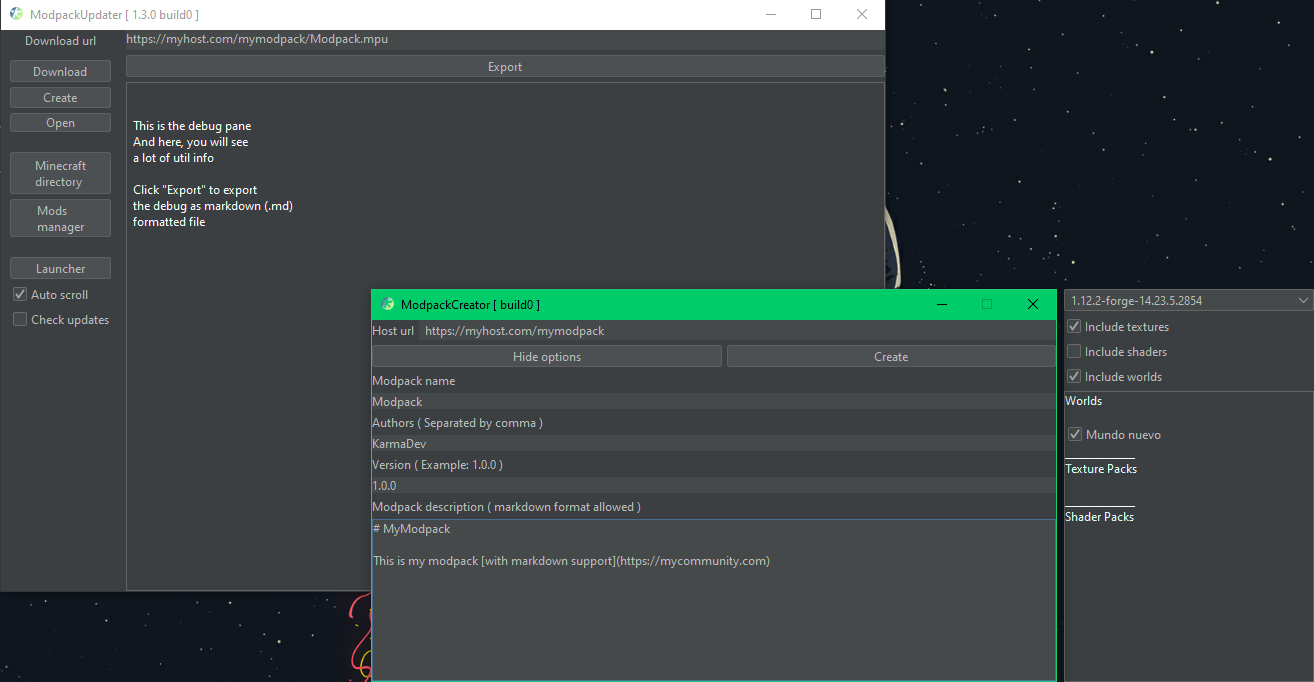Click the Modpack description text area

(x=713, y=600)
